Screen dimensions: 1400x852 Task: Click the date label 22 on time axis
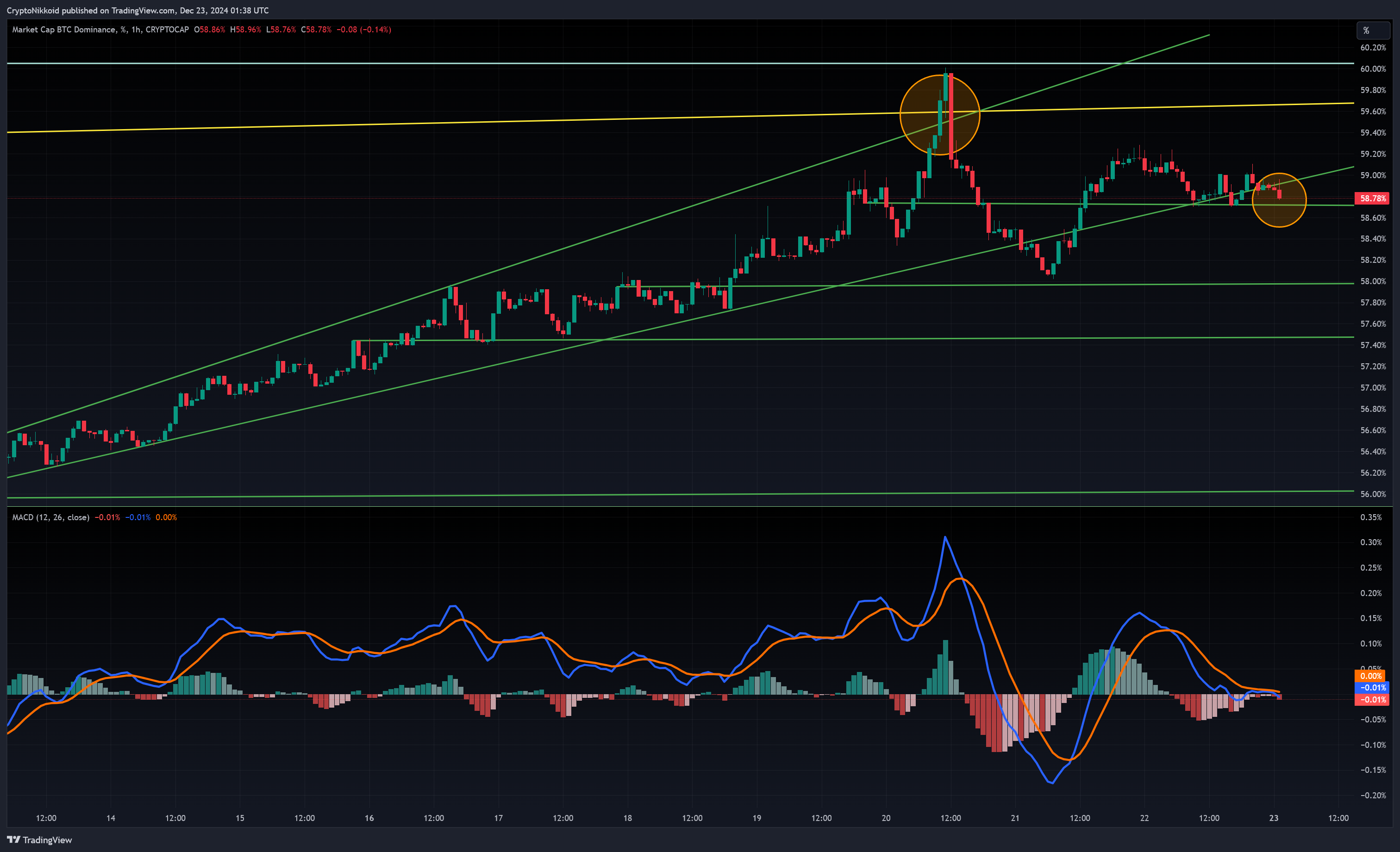1144,818
